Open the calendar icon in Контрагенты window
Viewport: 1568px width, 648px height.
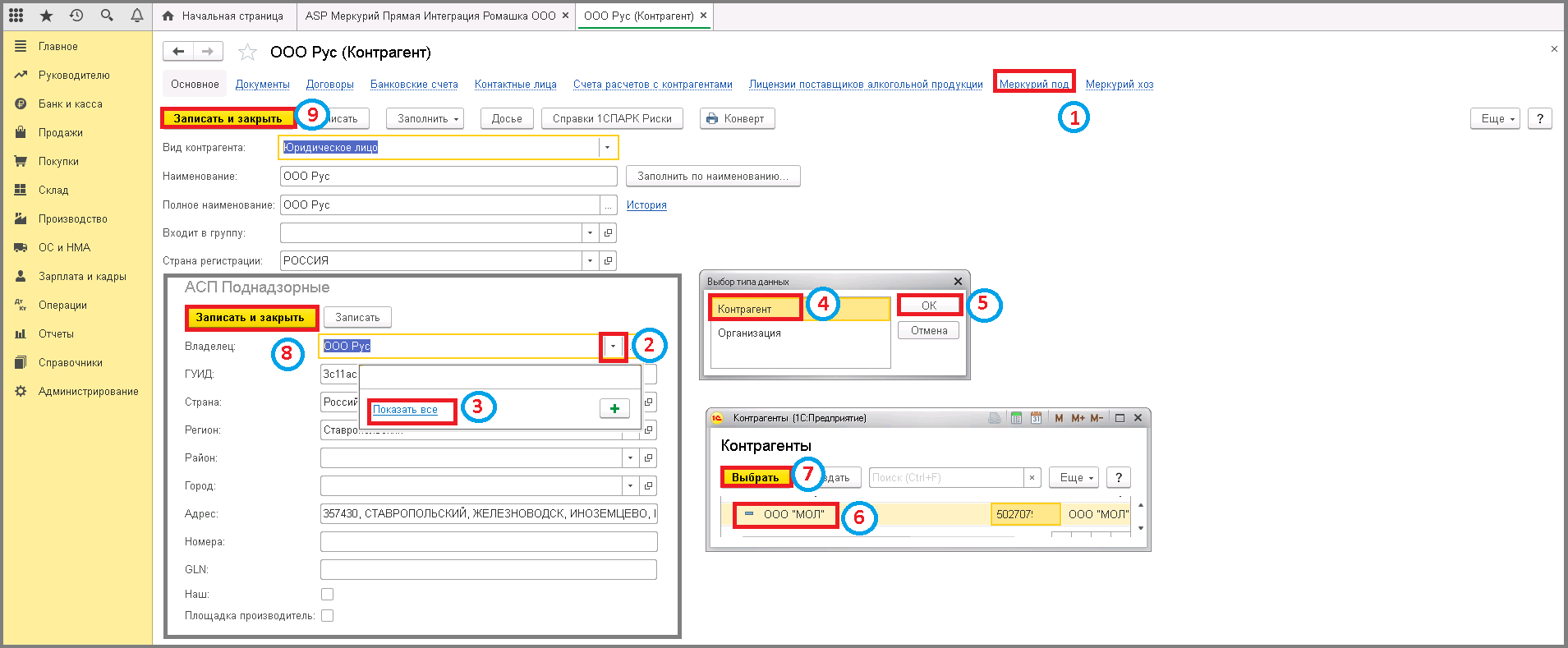pyautogui.click(x=1036, y=418)
